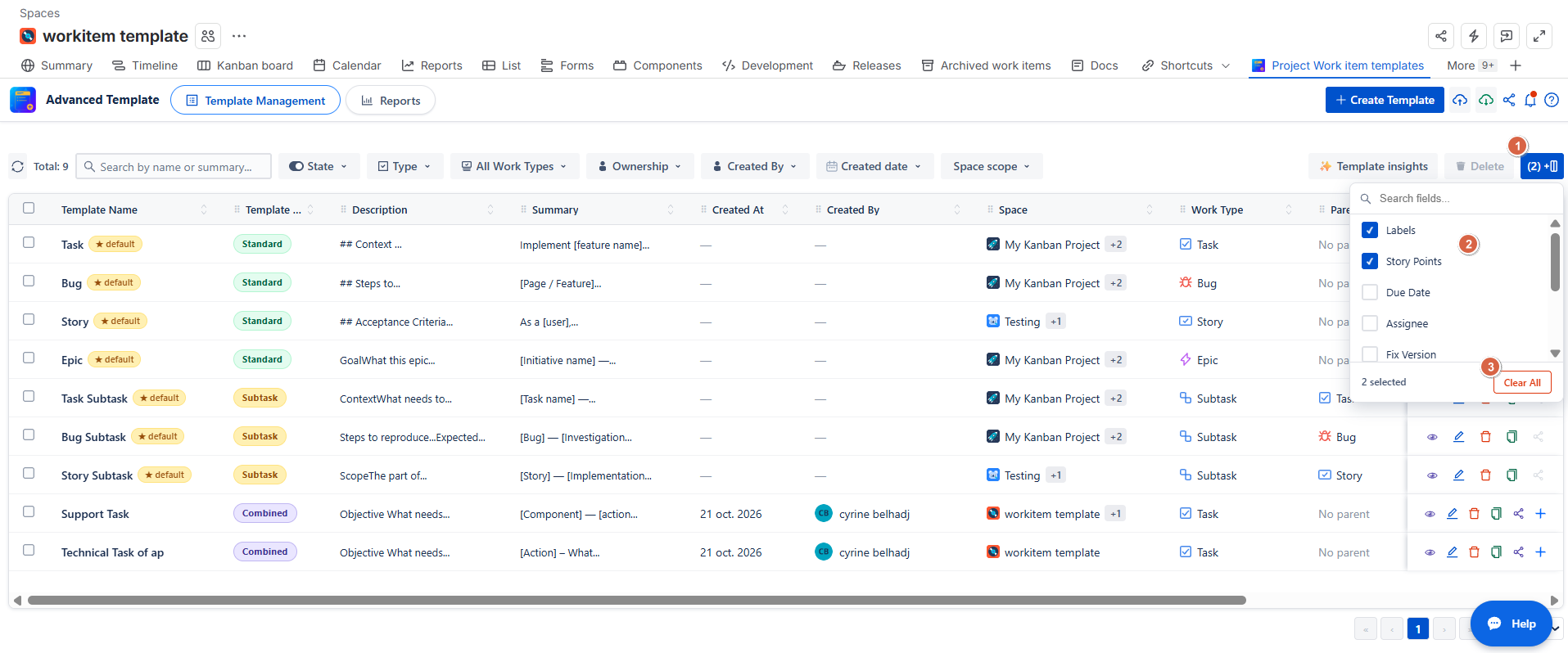Screen dimensions: 1568x653
Task: Click Clear All in fields panel
Action: (x=1522, y=382)
